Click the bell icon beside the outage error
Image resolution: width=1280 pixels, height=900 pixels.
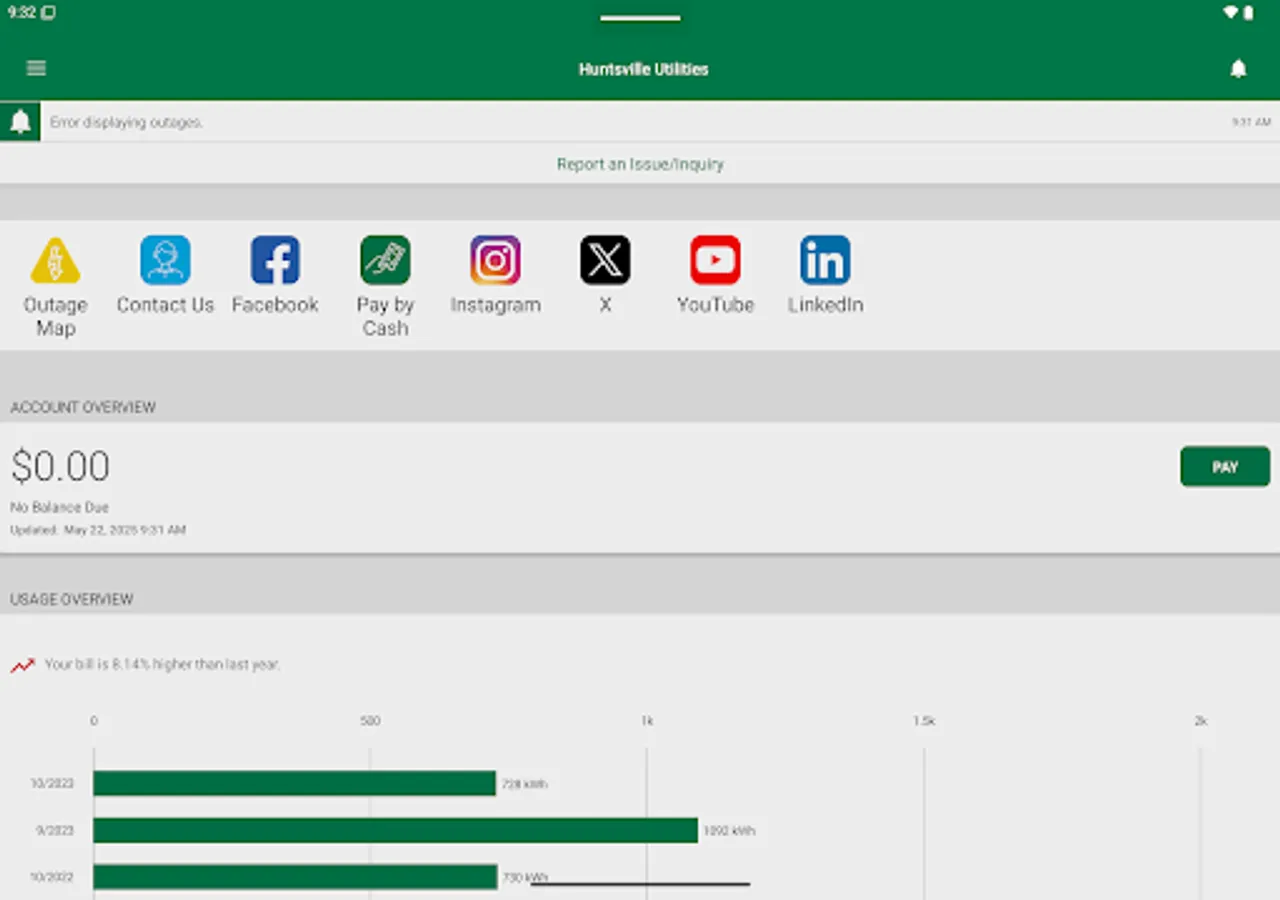click(20, 121)
